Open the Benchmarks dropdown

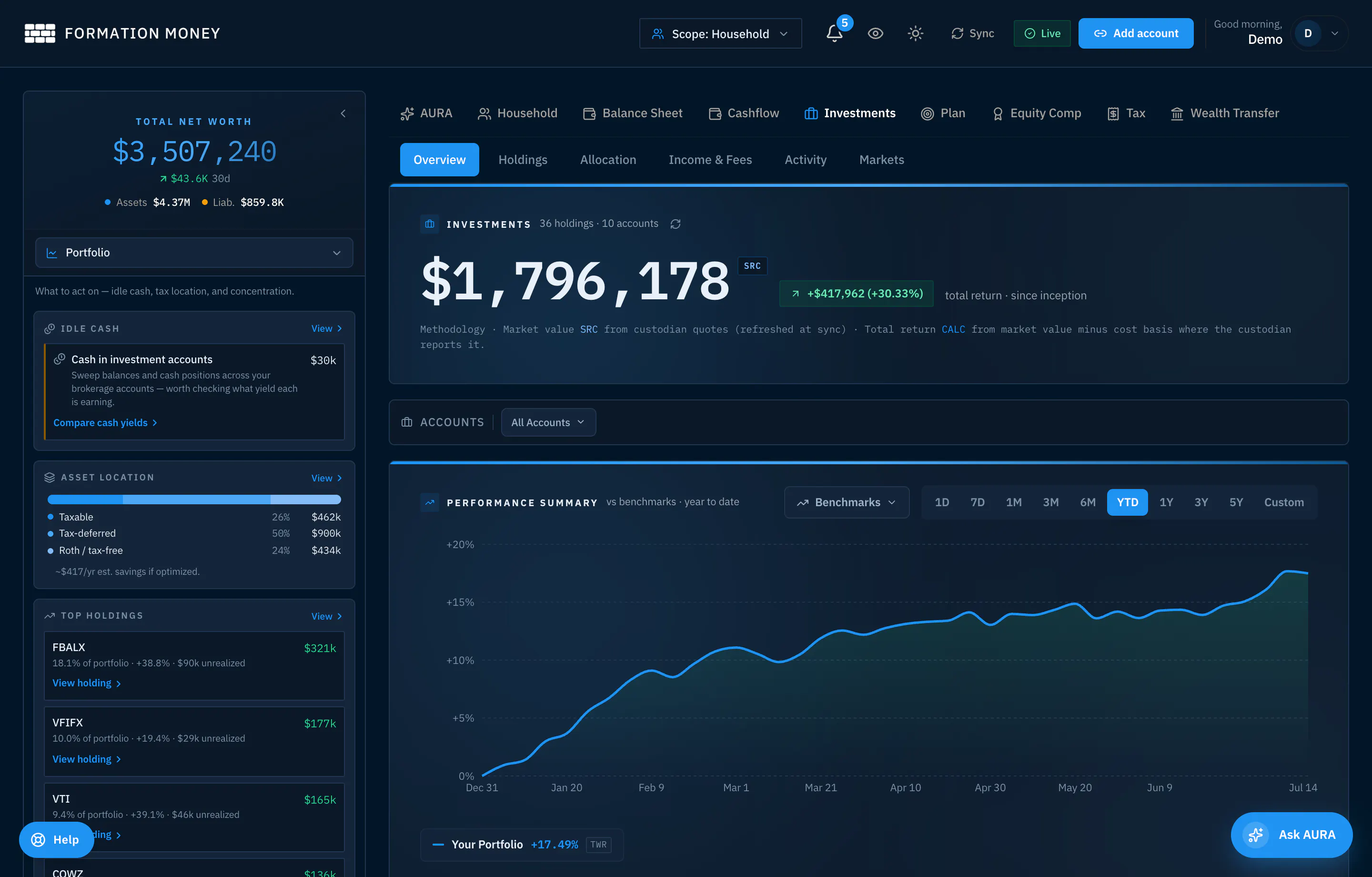pos(847,502)
